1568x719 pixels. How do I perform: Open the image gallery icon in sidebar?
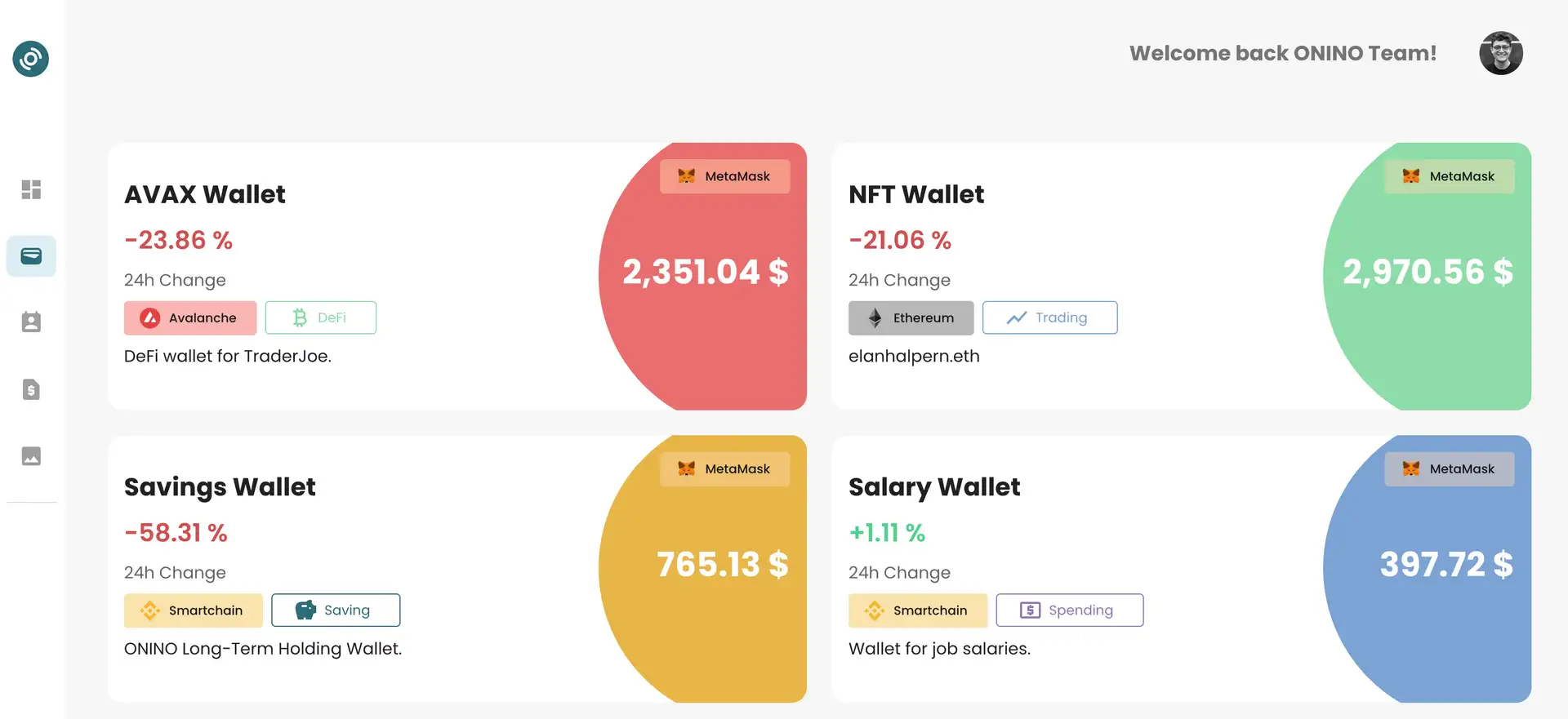pyautogui.click(x=31, y=456)
